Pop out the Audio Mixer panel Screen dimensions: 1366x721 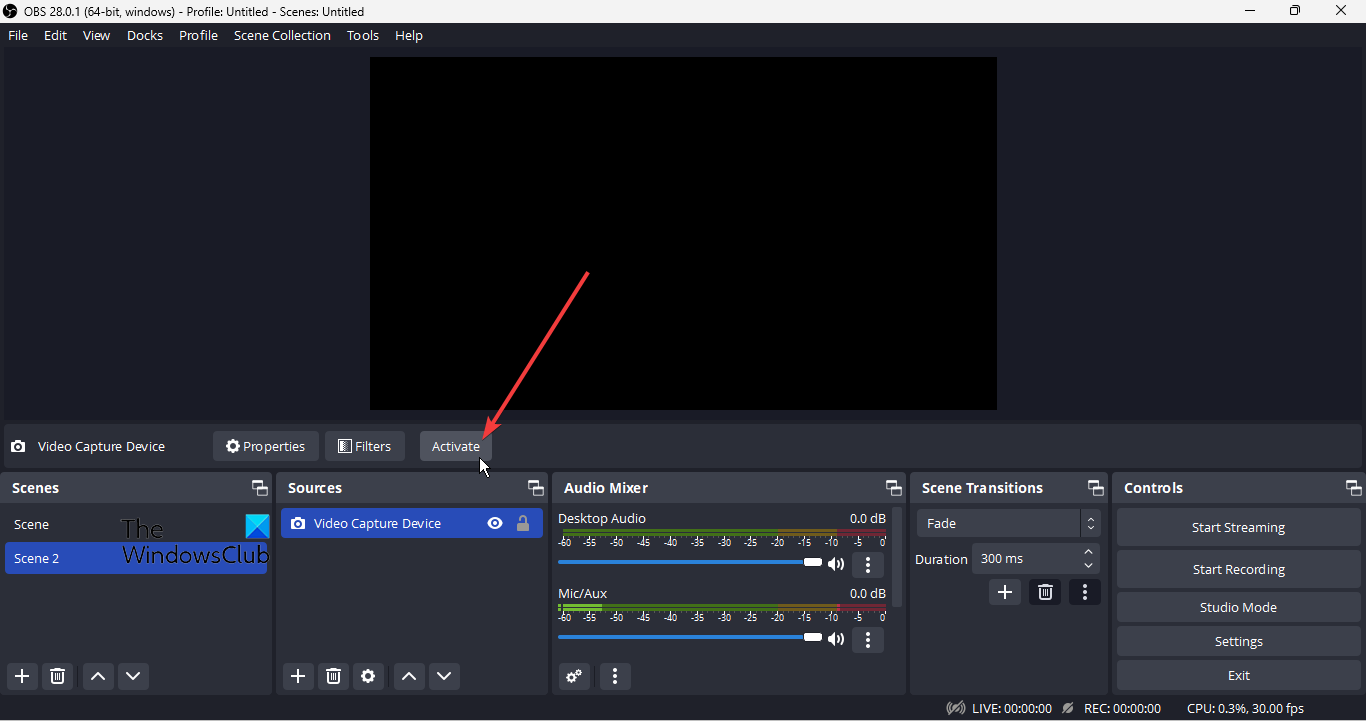[x=893, y=487]
